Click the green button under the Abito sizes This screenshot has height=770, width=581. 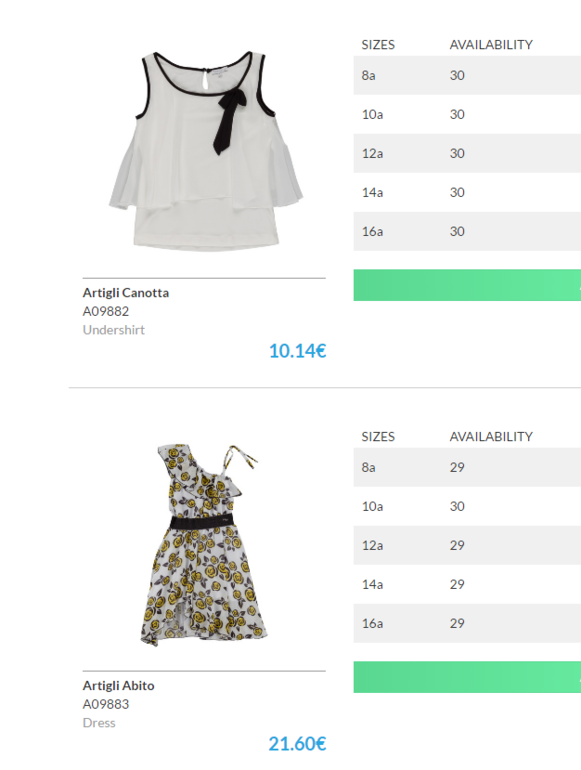pyautogui.click(x=467, y=677)
